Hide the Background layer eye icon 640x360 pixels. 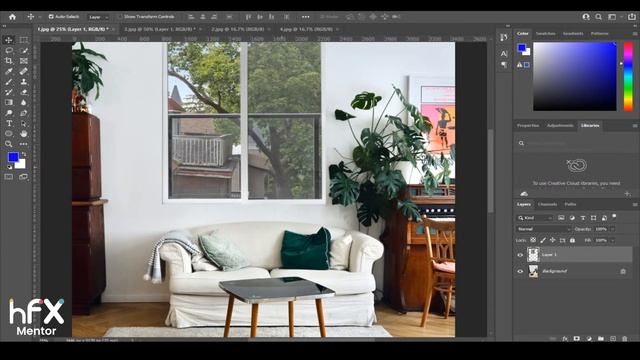pos(520,271)
